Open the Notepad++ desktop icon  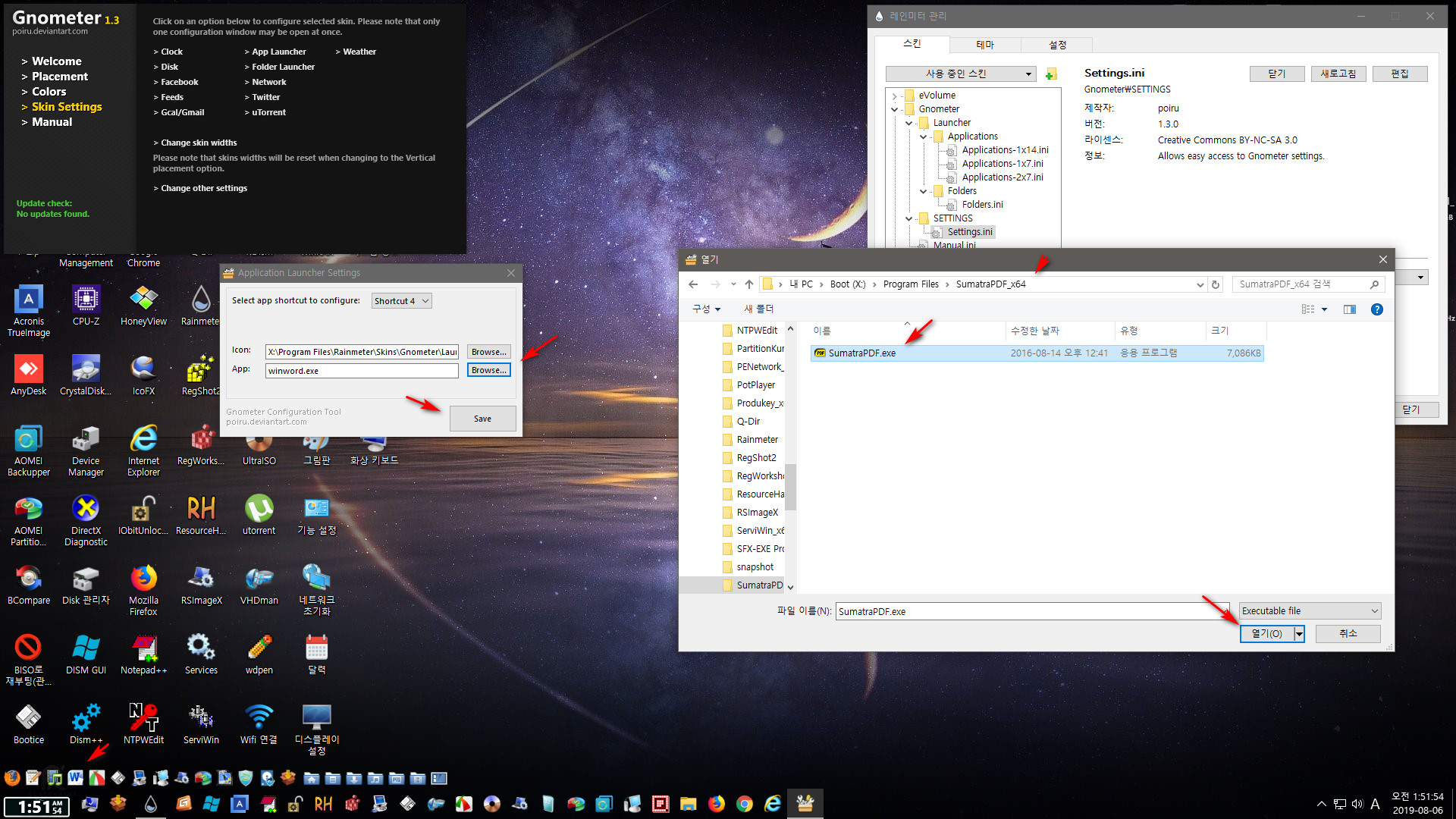tap(143, 654)
